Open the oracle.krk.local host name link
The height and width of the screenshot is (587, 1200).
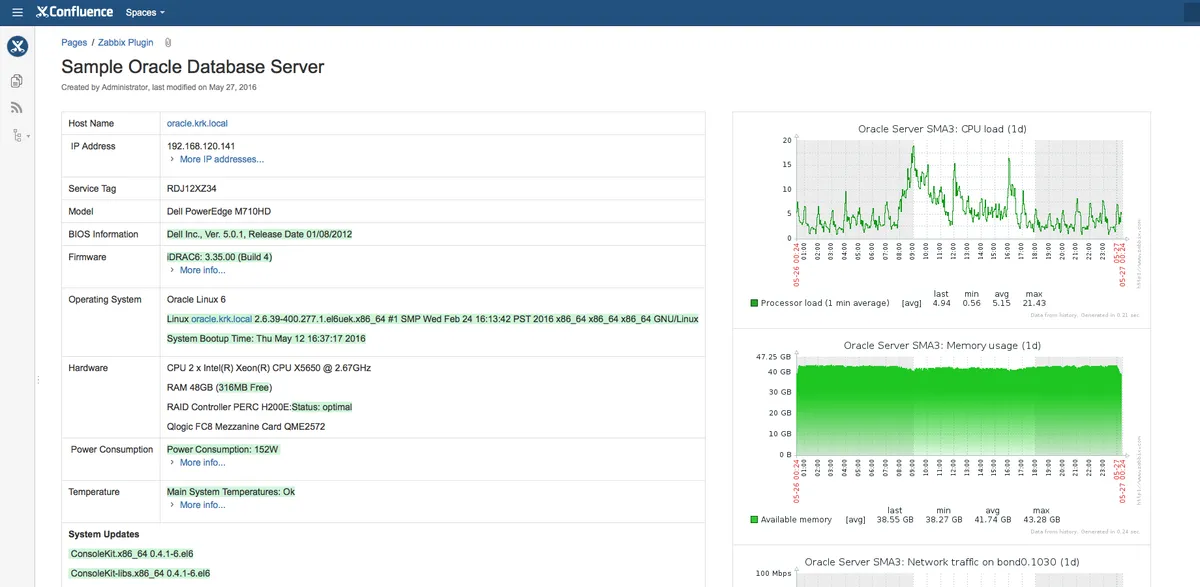click(197, 124)
